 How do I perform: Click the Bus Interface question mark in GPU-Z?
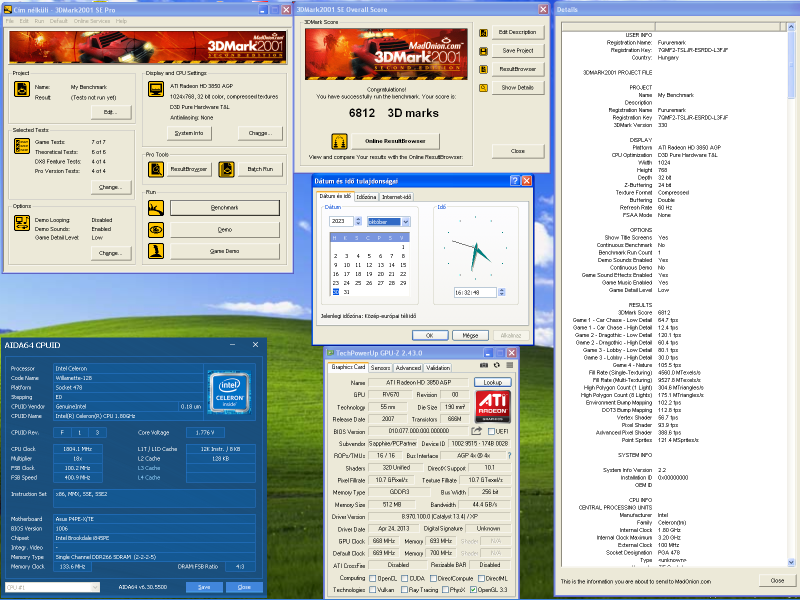pos(509,456)
